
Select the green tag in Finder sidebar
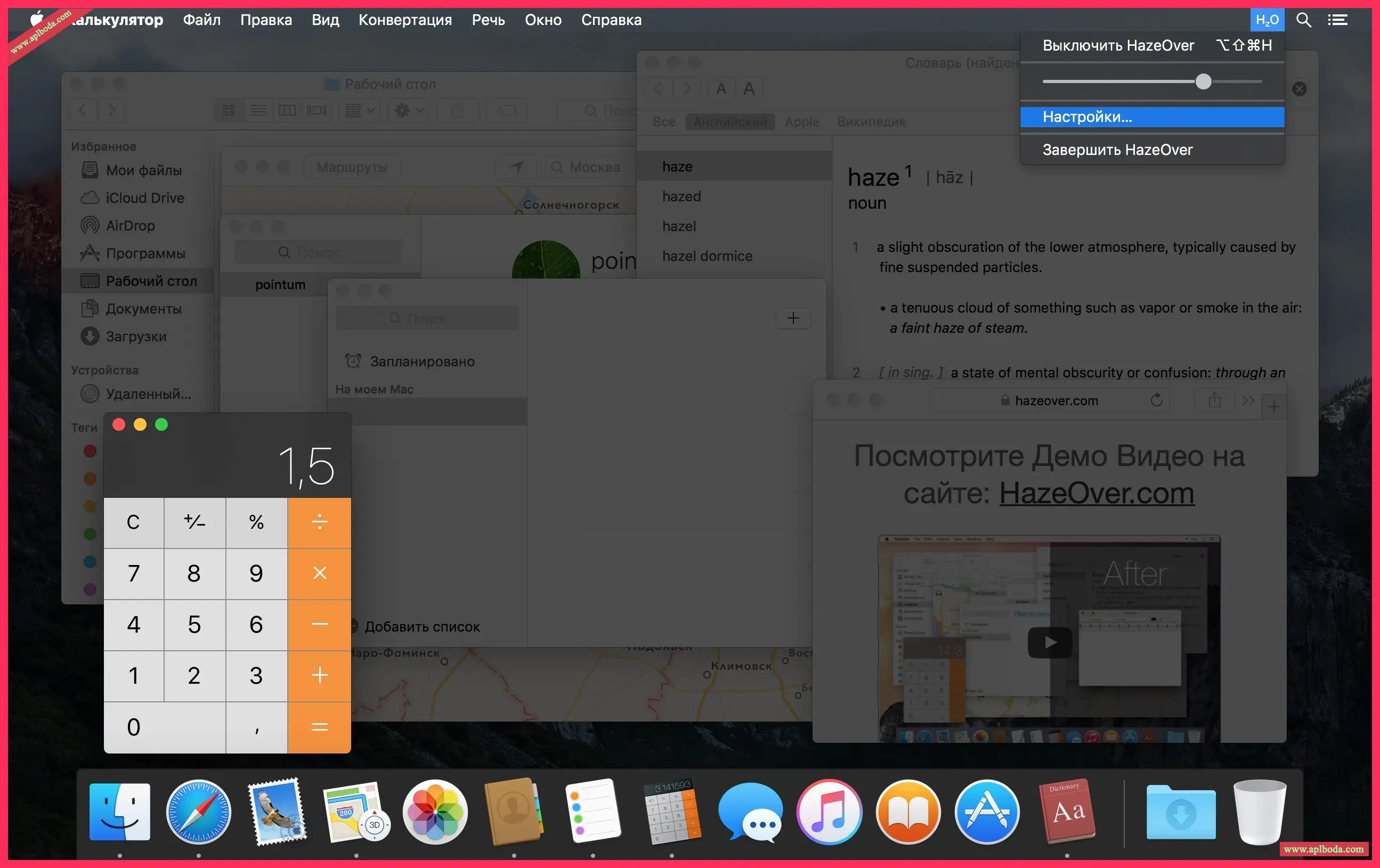click(x=90, y=534)
